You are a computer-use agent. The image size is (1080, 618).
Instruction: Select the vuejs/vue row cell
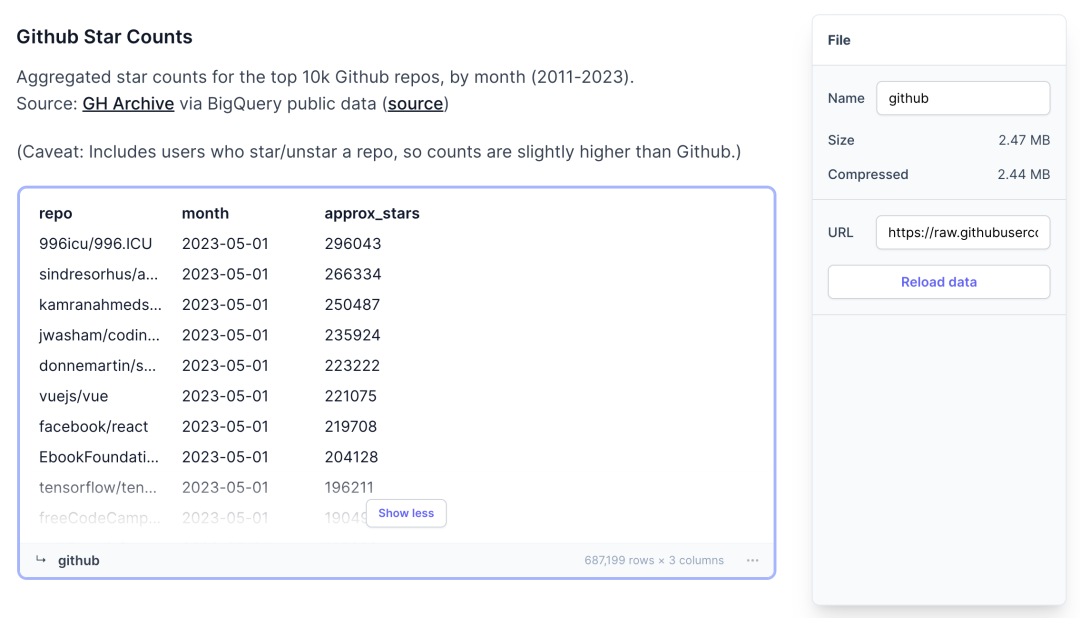pos(74,396)
